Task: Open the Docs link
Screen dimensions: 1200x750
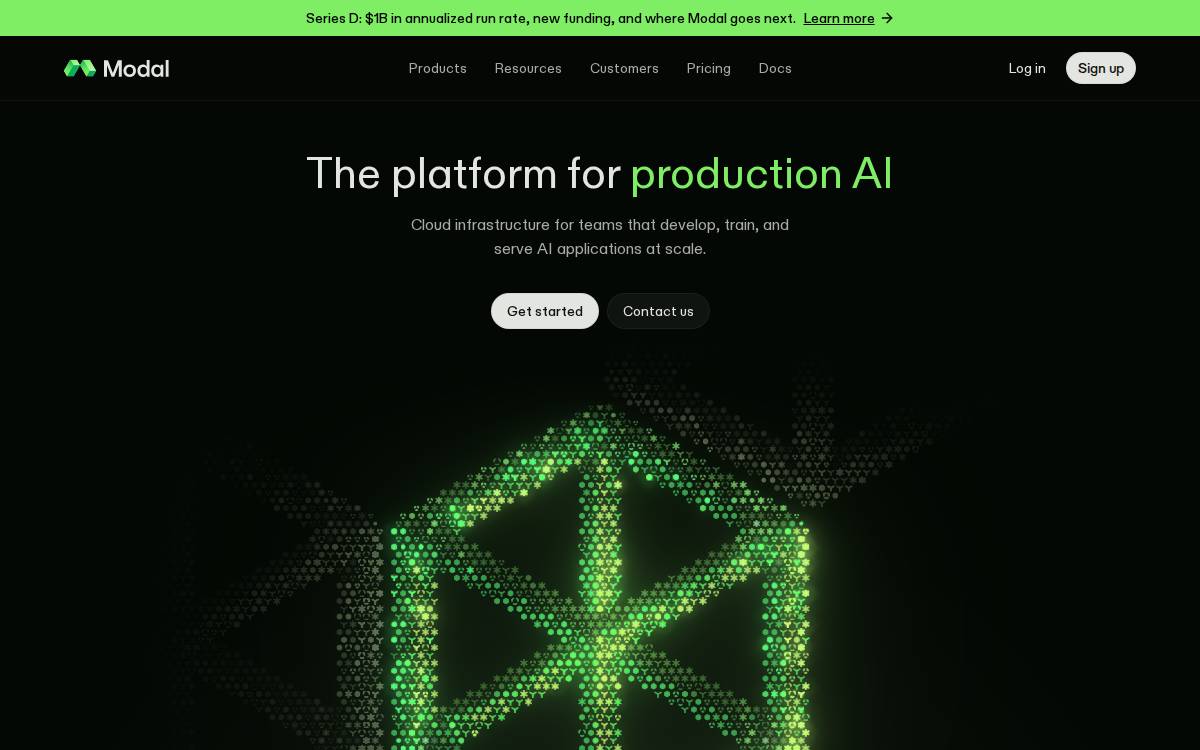Action: pyautogui.click(x=775, y=68)
